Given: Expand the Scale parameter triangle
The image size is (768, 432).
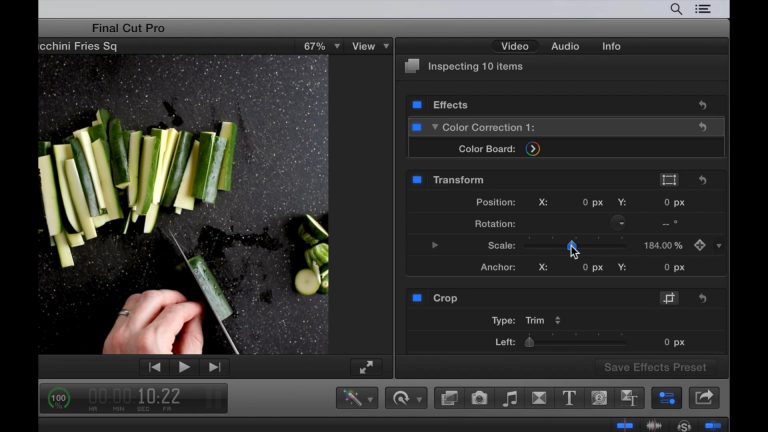Looking at the screenshot, I should click(435, 245).
